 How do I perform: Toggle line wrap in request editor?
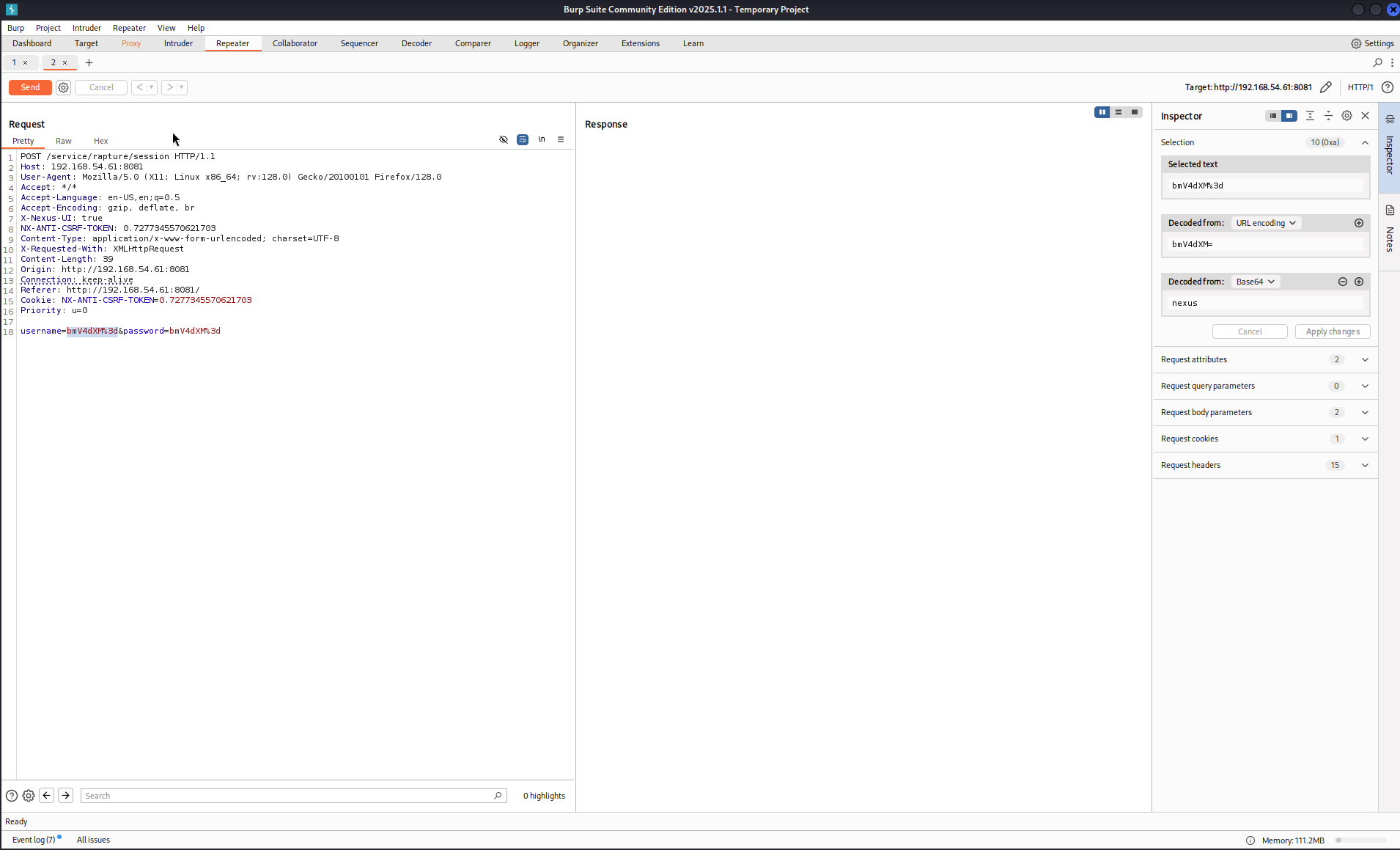click(x=523, y=139)
